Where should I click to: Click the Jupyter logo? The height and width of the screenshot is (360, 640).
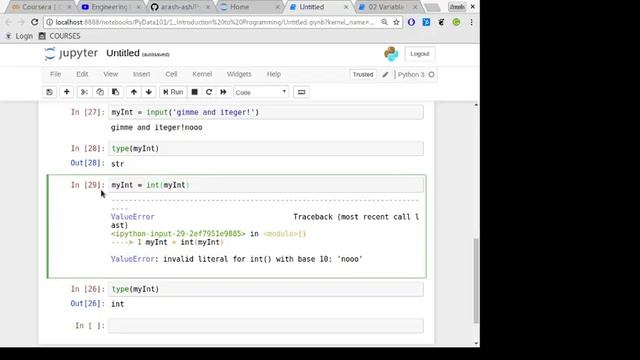[x=71, y=53]
